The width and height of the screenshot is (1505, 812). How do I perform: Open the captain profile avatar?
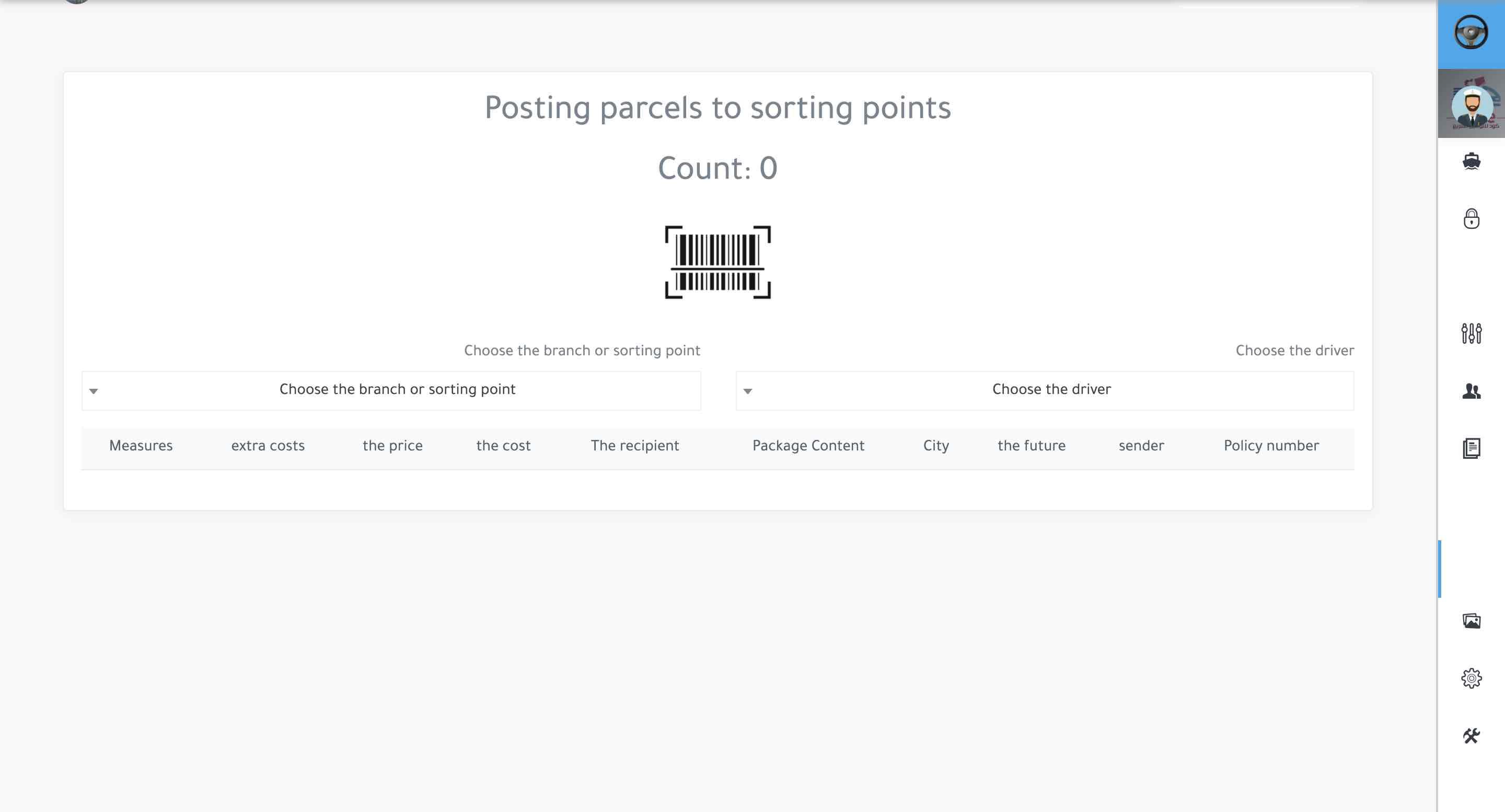pos(1472,105)
